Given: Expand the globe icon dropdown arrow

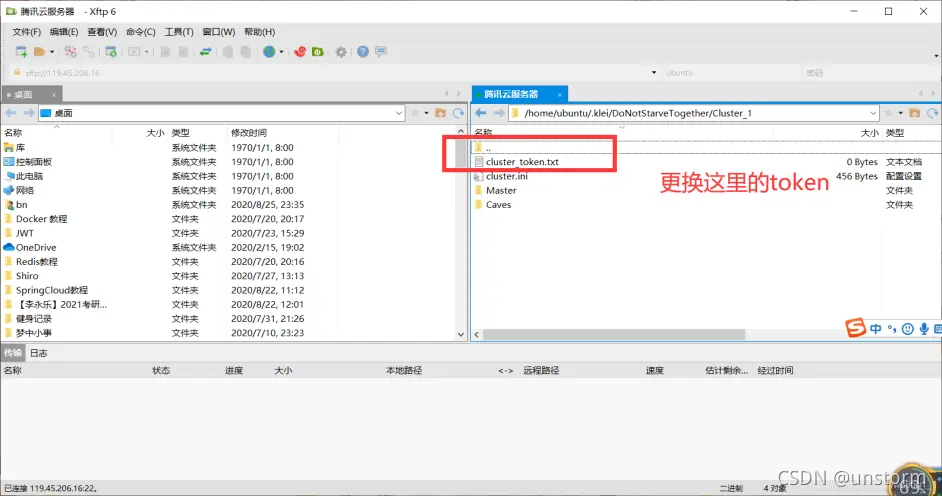Looking at the screenshot, I should pyautogui.click(x=281, y=52).
